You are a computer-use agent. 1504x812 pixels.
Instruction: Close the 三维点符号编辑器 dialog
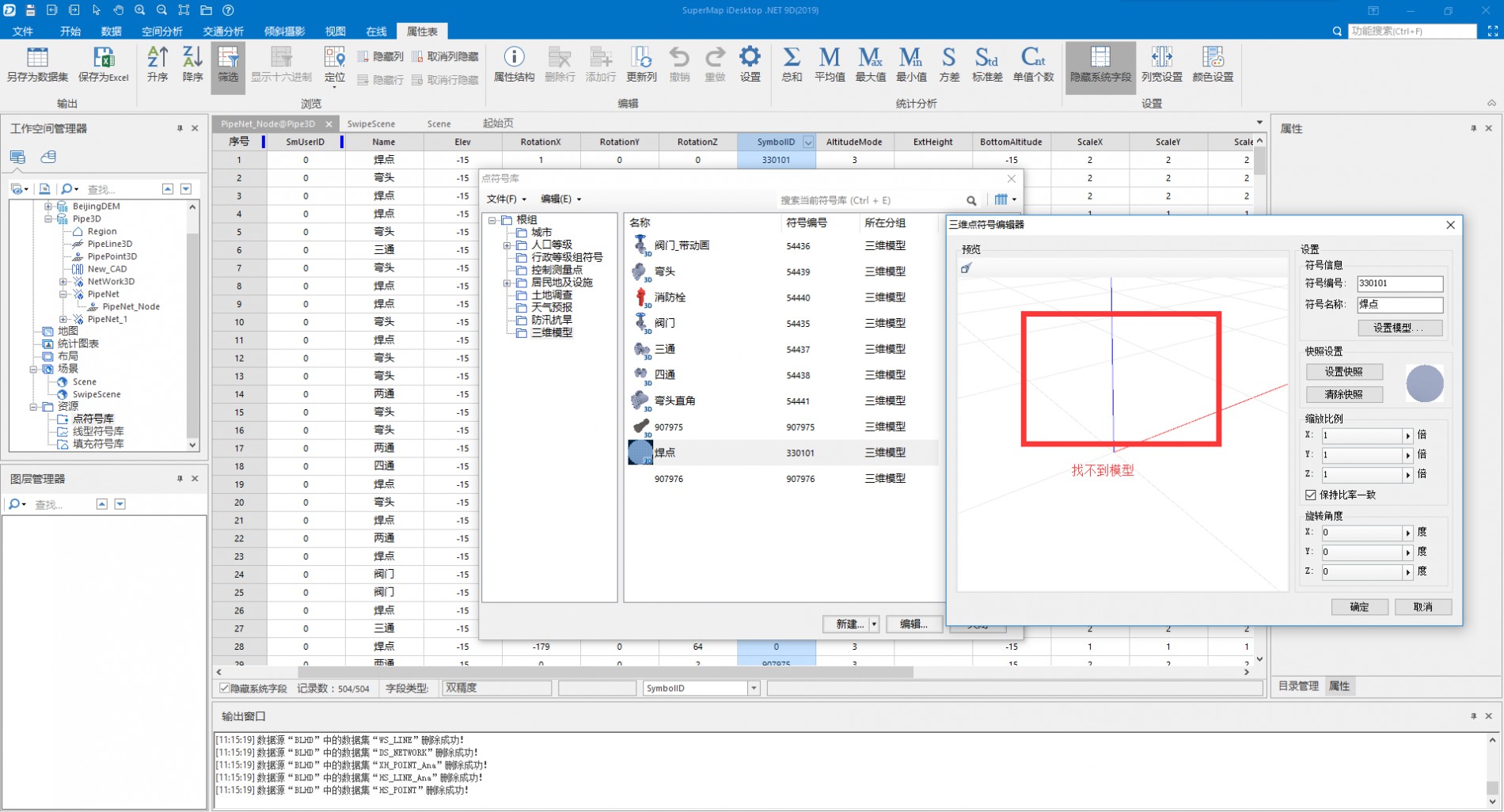click(x=1450, y=225)
